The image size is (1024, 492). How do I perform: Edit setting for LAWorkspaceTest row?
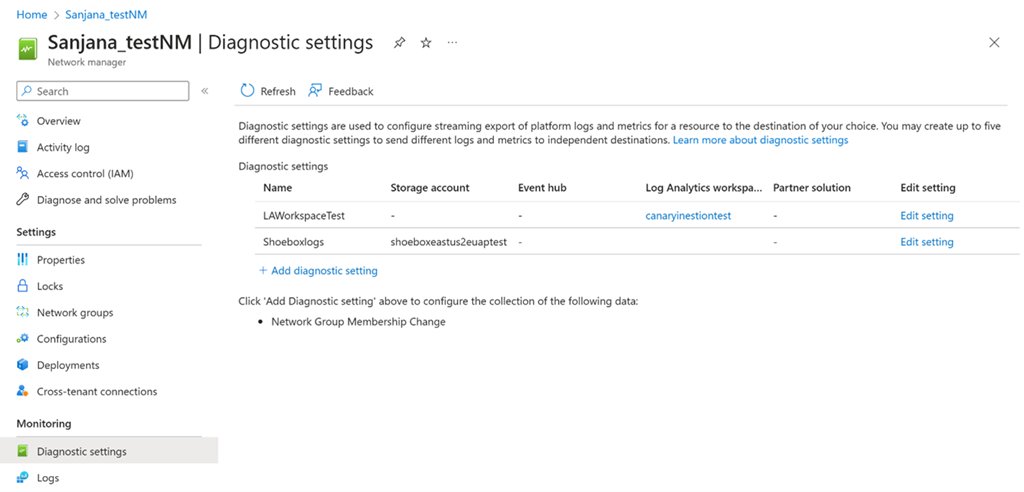927,216
